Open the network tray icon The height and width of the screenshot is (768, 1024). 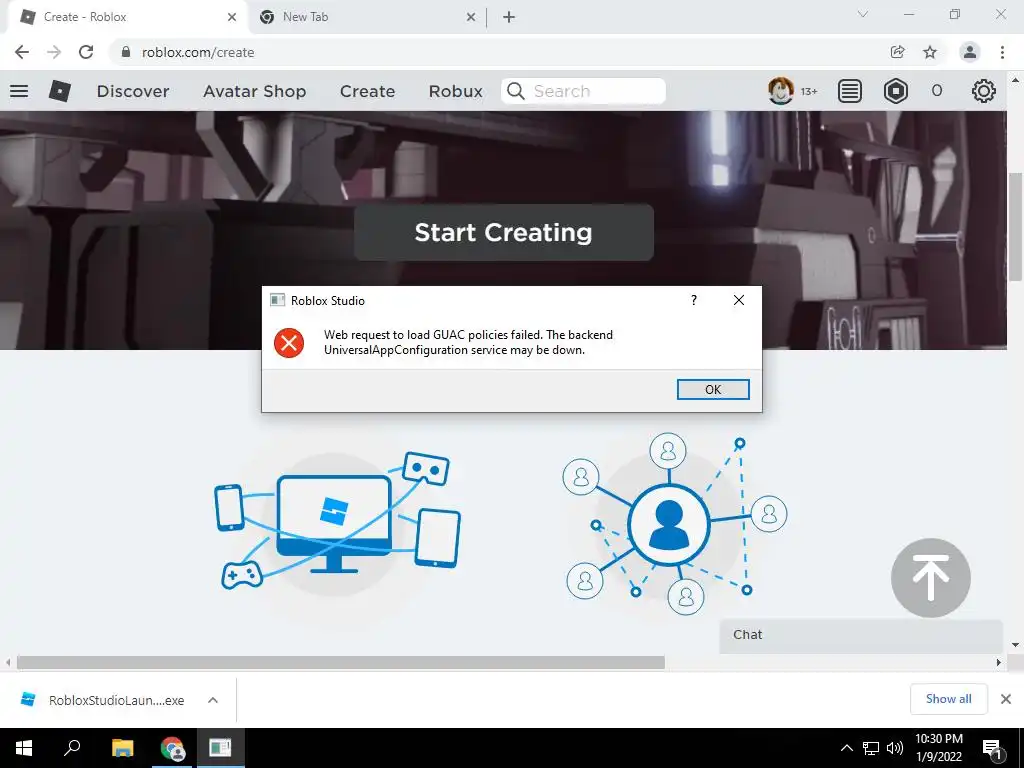(871, 748)
